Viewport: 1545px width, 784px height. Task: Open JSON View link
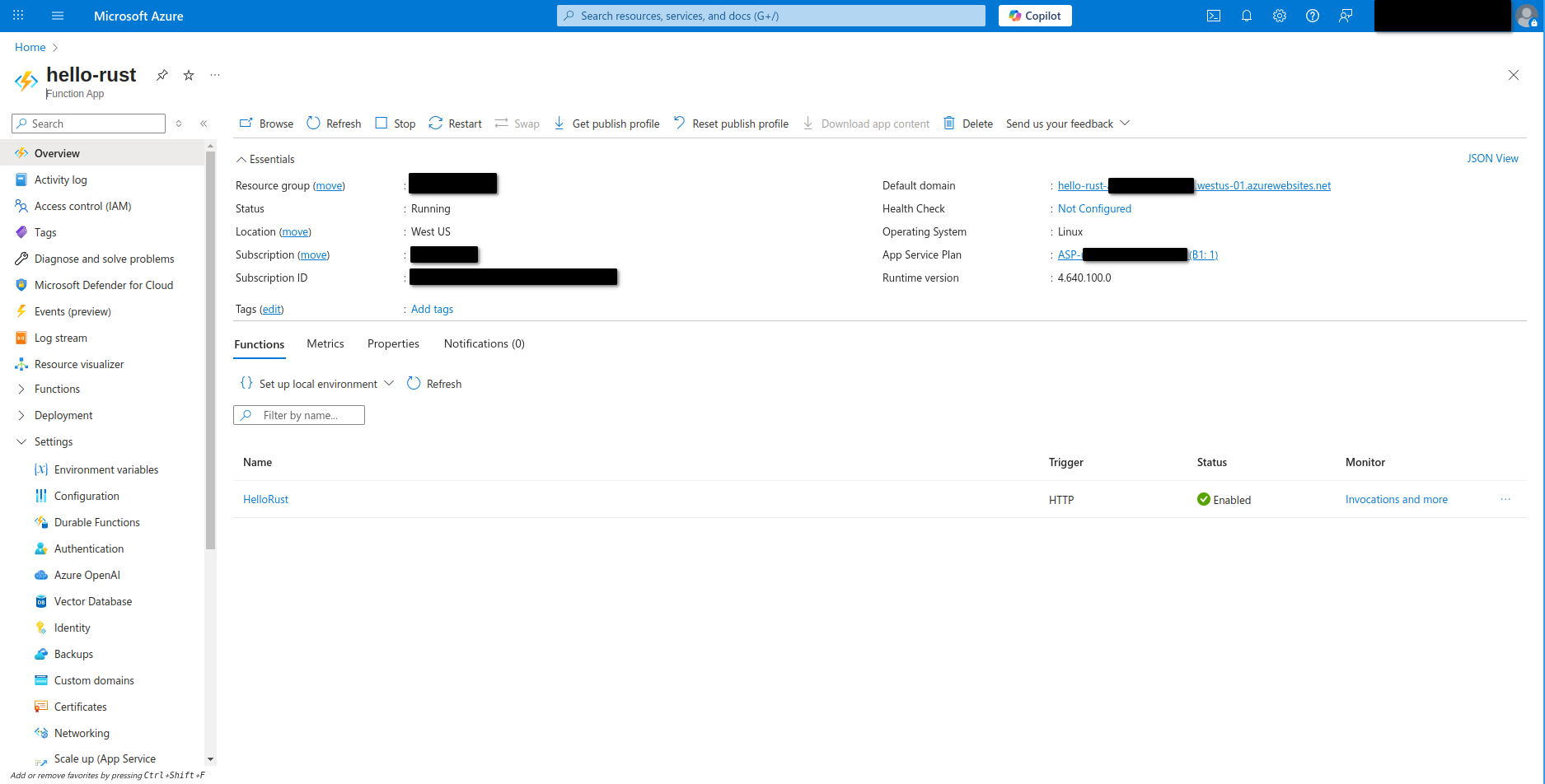coord(1492,158)
